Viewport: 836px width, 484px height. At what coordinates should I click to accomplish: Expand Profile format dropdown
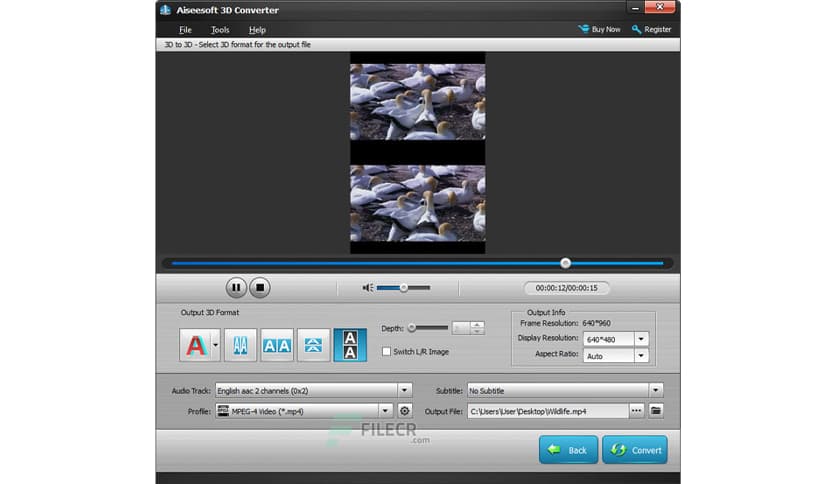385,411
